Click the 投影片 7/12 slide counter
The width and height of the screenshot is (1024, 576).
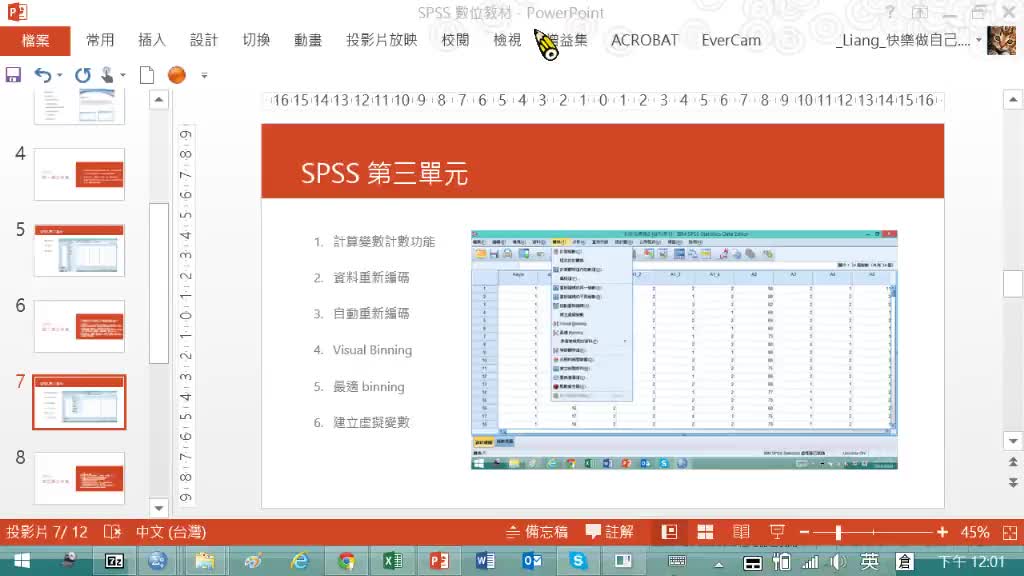(x=47, y=532)
